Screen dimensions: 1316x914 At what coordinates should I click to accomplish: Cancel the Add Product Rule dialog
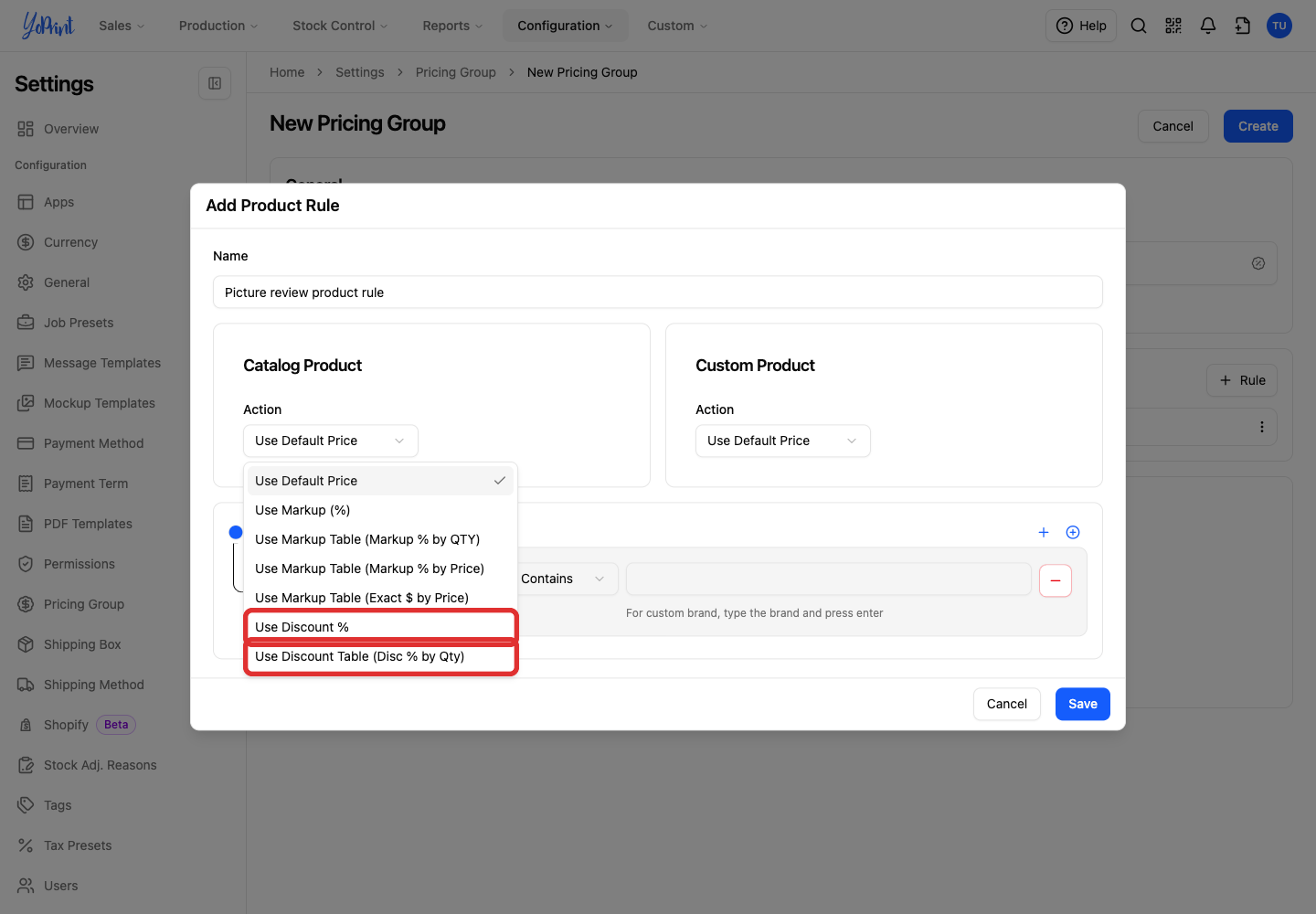[1007, 704]
